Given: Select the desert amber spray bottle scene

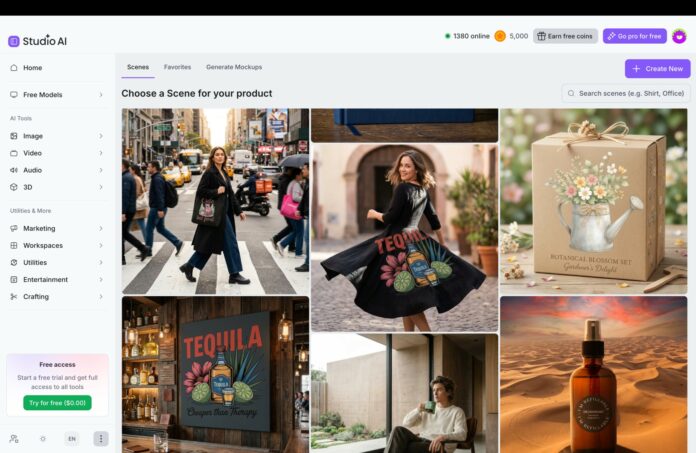Looking at the screenshot, I should (593, 374).
